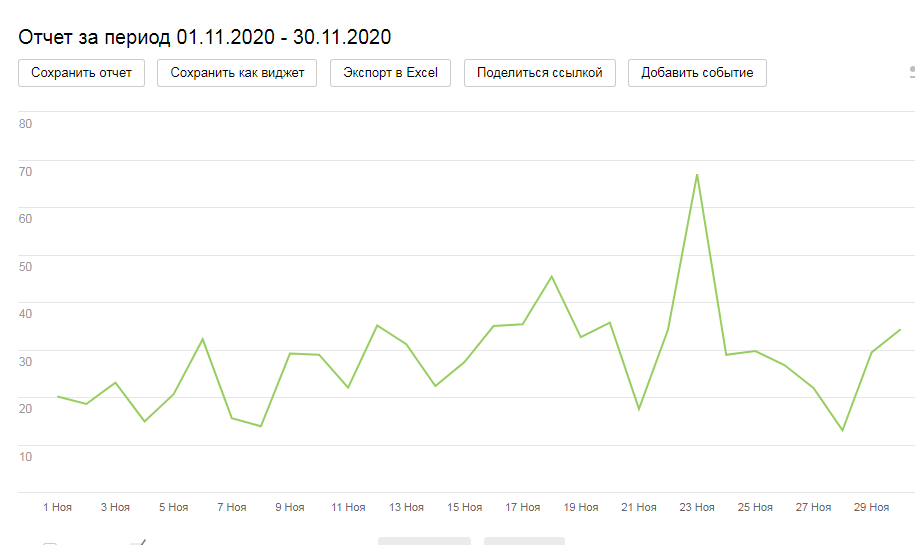
Task: Save the report as a widget
Action: [x=237, y=73]
